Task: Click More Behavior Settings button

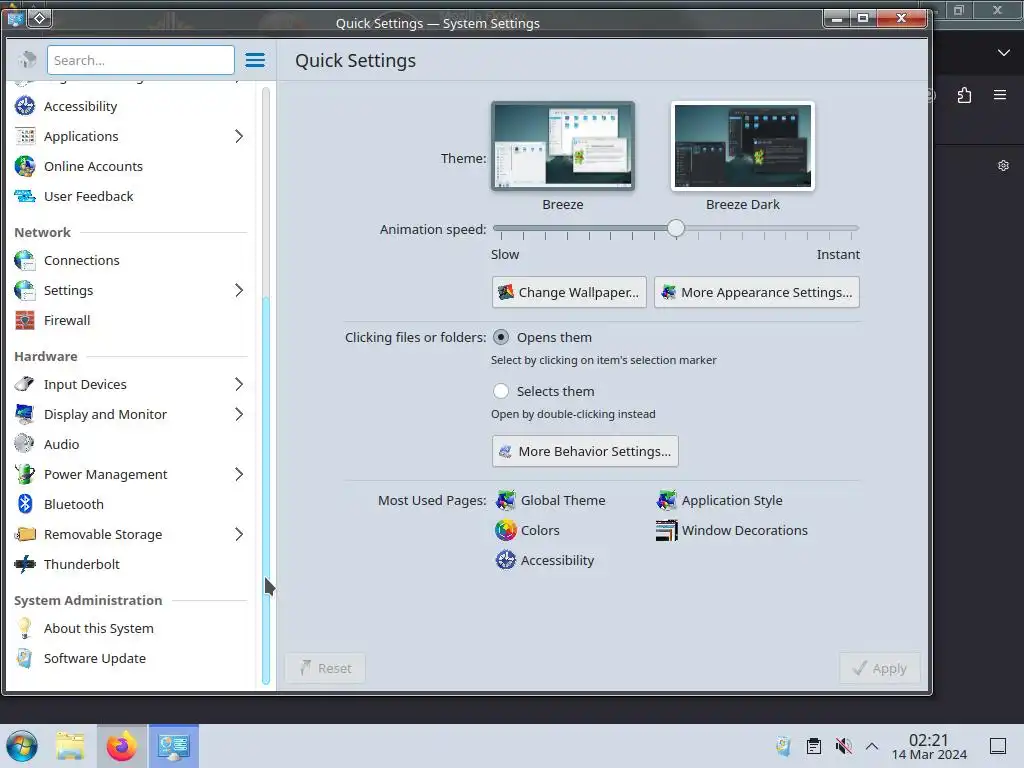Action: [585, 451]
